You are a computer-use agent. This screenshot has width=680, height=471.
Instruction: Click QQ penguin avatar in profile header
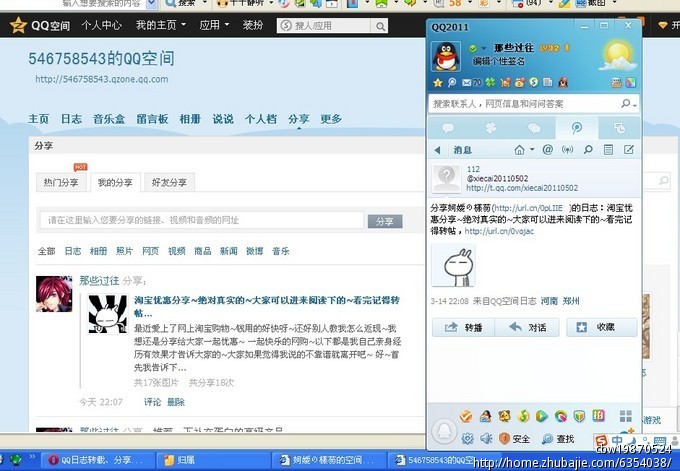[446, 56]
